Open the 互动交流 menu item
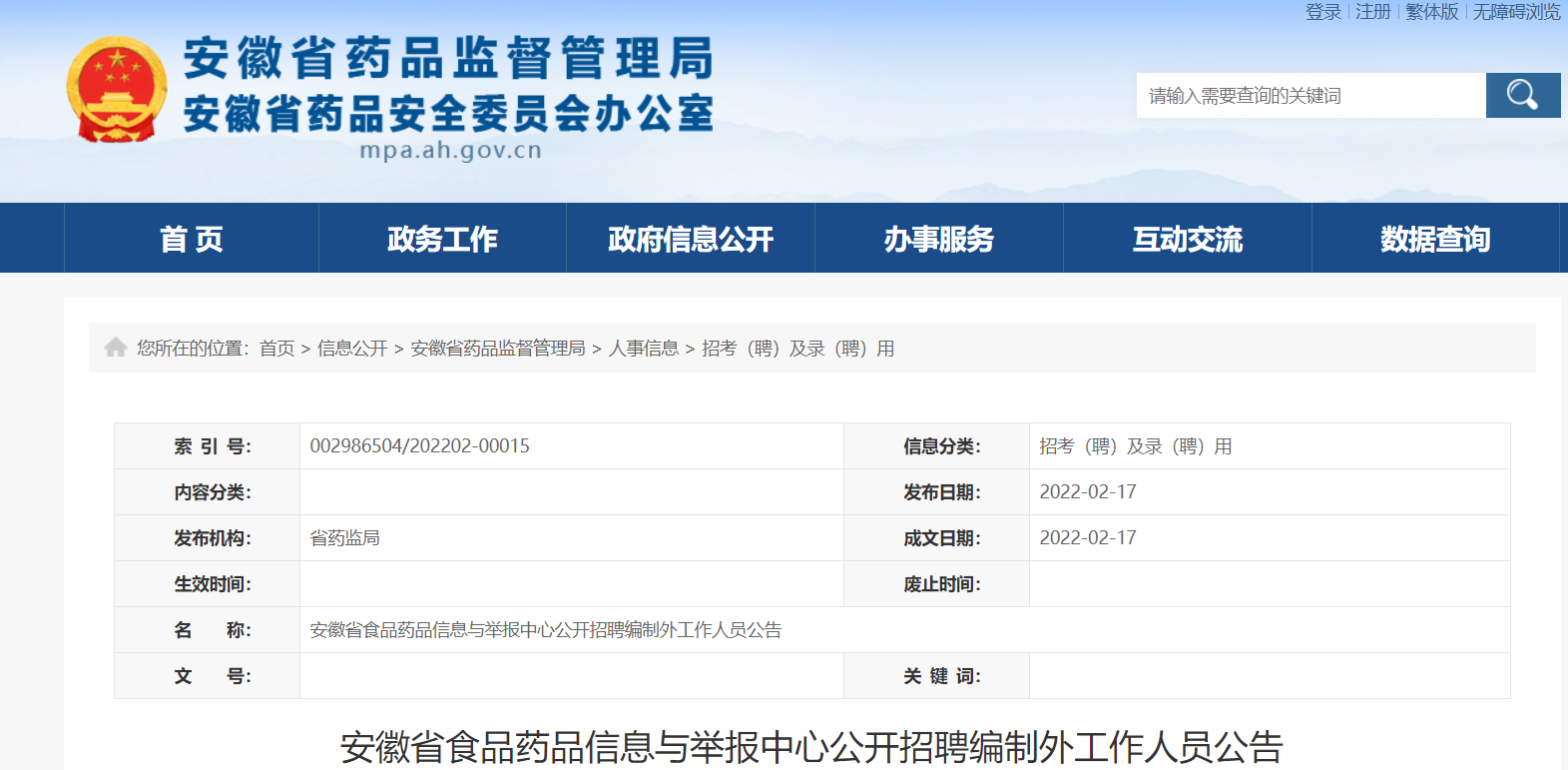Image resolution: width=1568 pixels, height=770 pixels. point(1187,239)
